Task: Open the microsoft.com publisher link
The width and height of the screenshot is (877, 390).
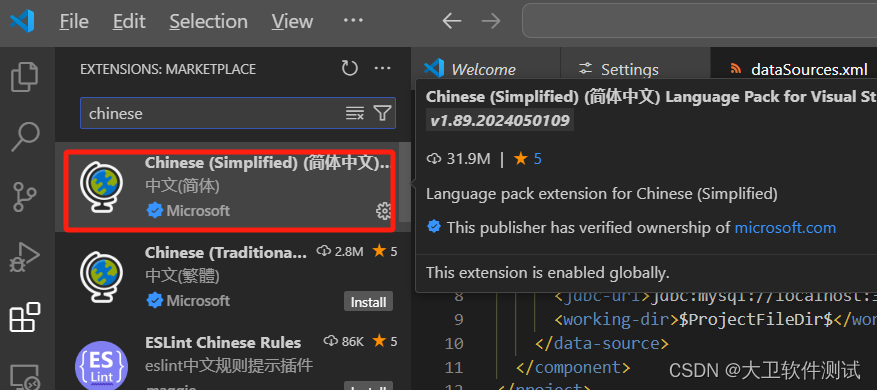Action: pos(785,228)
